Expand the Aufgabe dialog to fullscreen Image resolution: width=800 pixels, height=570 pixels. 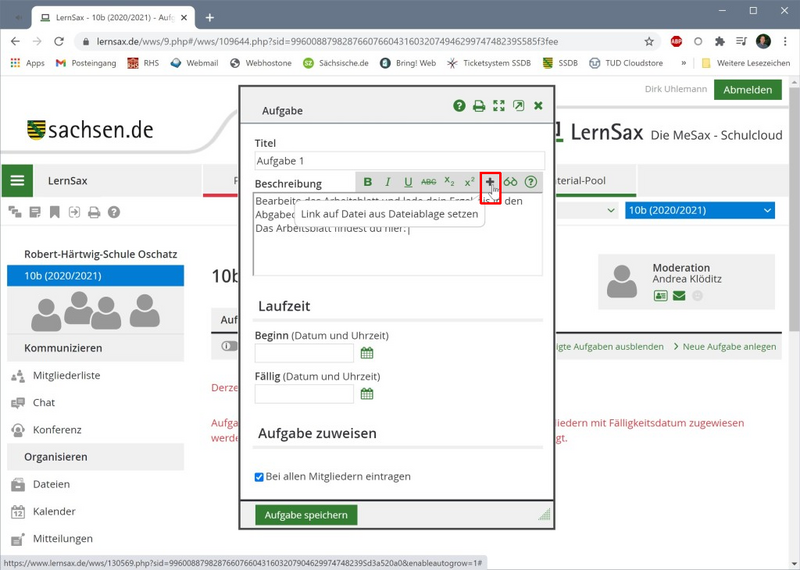coord(499,106)
